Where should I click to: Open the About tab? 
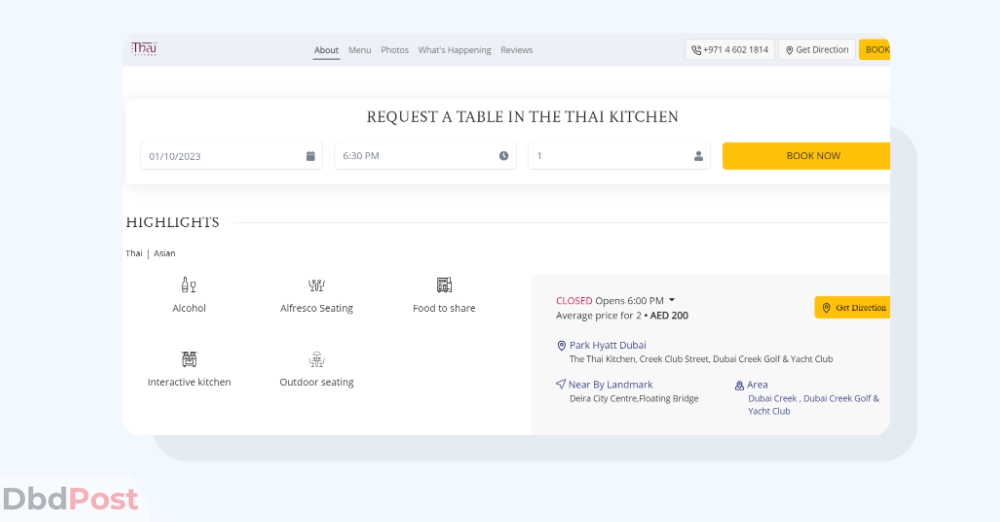326,50
